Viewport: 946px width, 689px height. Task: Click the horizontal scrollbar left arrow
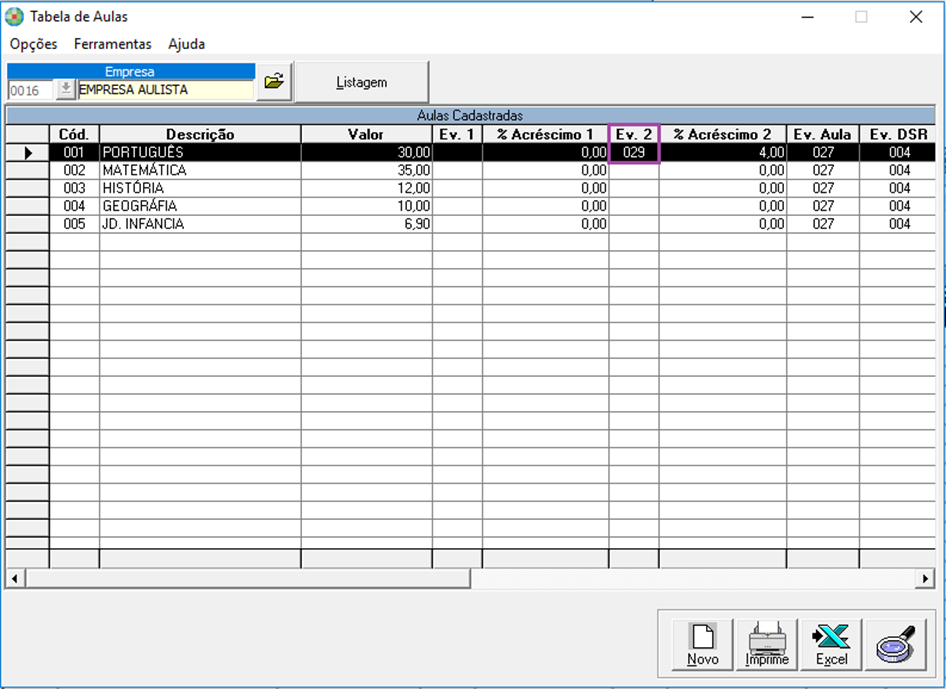[15, 579]
